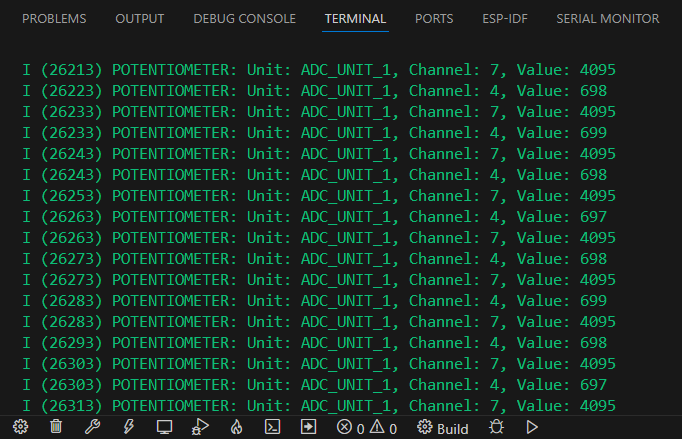Open ESP-IDF terminal prompt icon

point(272,427)
